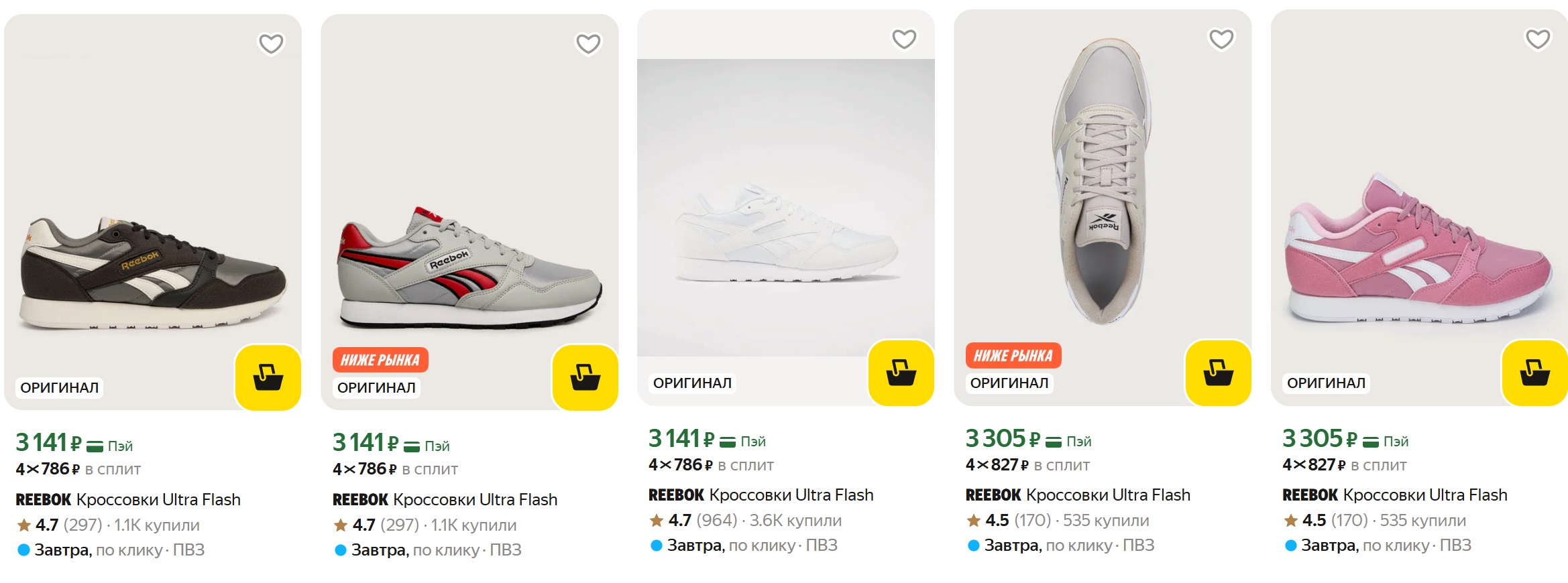Favorite the dark gray sneaker with heart
Screen dimensions: 1568x583
271,44
